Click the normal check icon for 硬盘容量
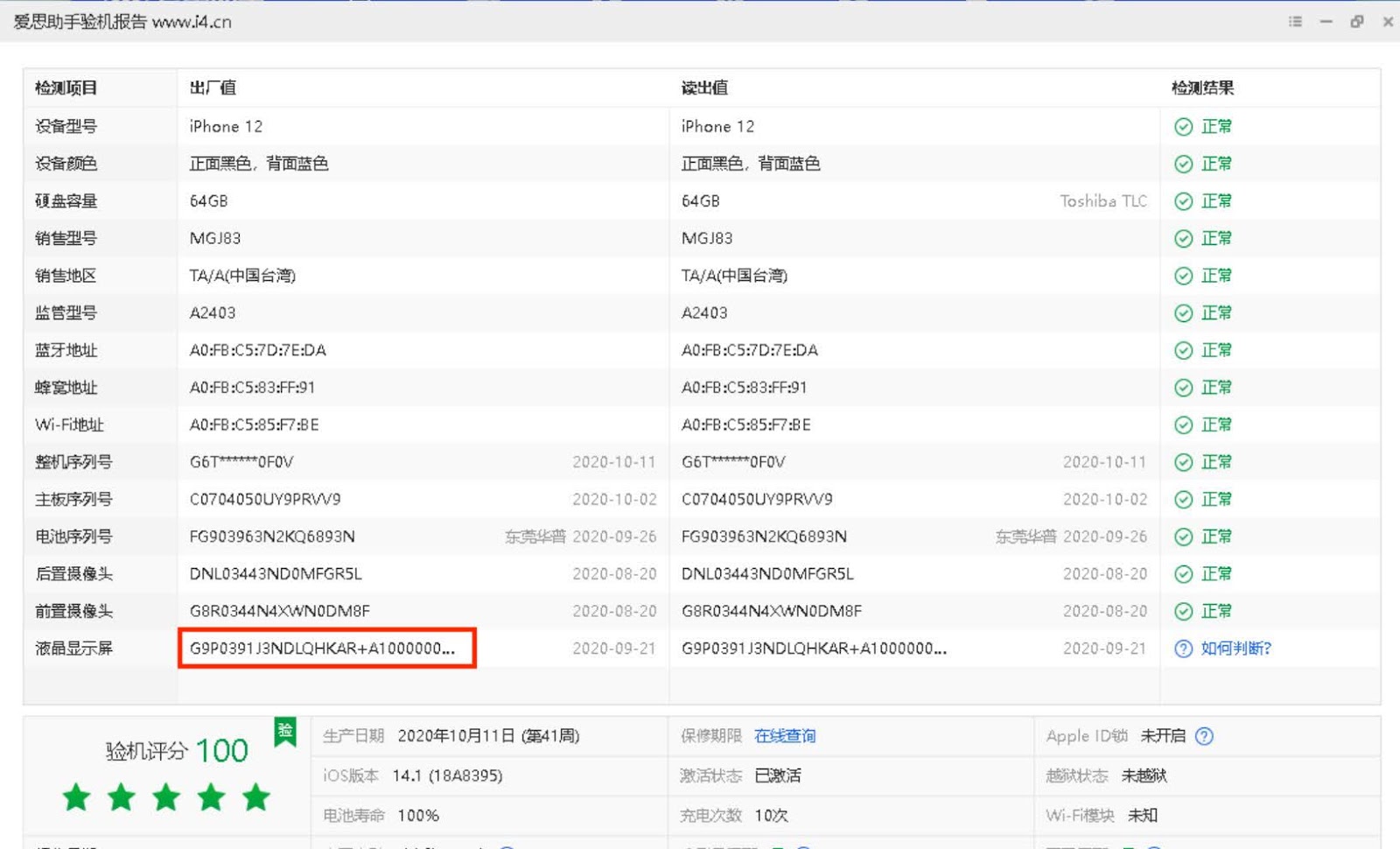 click(1183, 201)
